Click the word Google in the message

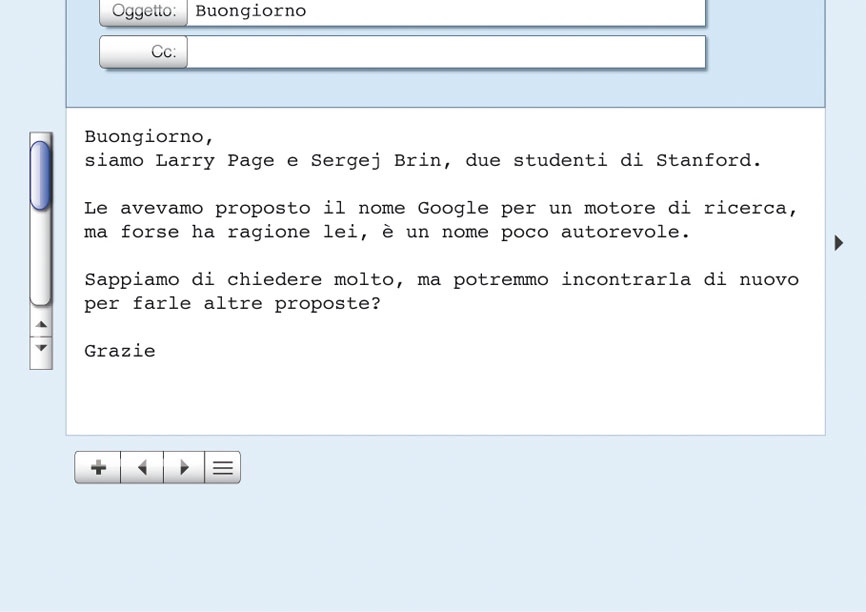click(x=453, y=208)
